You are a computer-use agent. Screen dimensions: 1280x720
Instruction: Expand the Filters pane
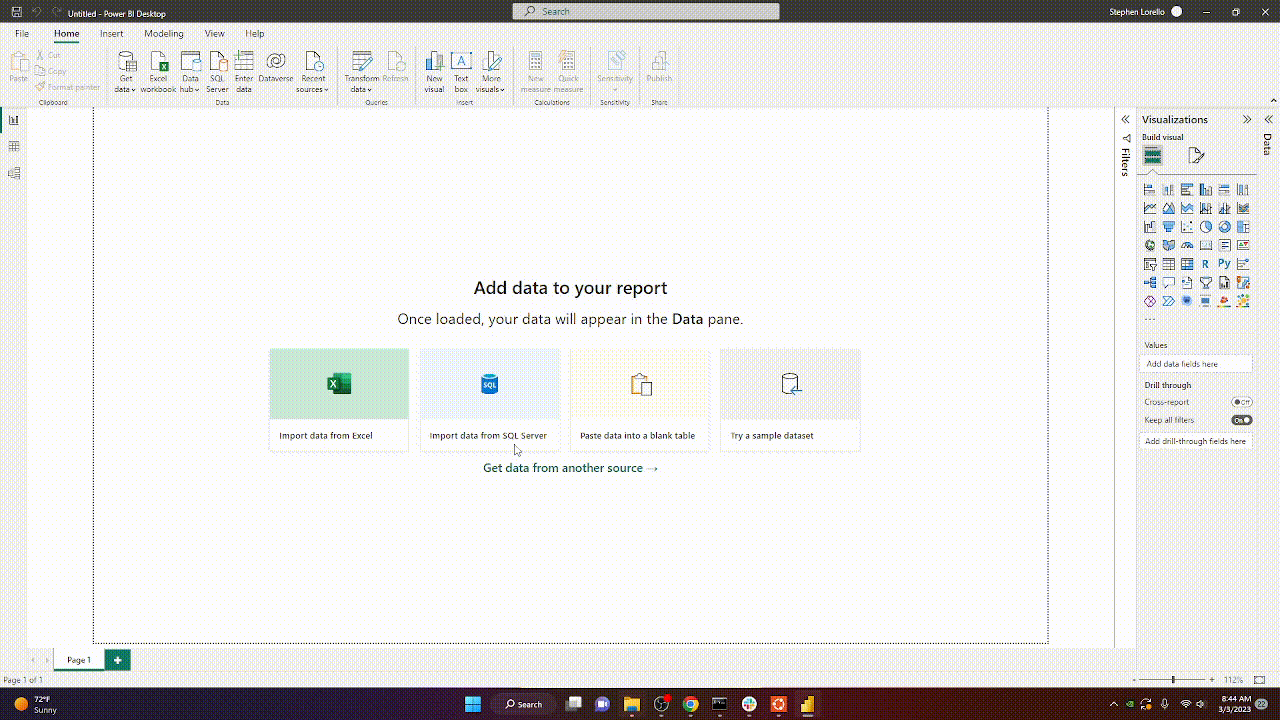point(1125,120)
